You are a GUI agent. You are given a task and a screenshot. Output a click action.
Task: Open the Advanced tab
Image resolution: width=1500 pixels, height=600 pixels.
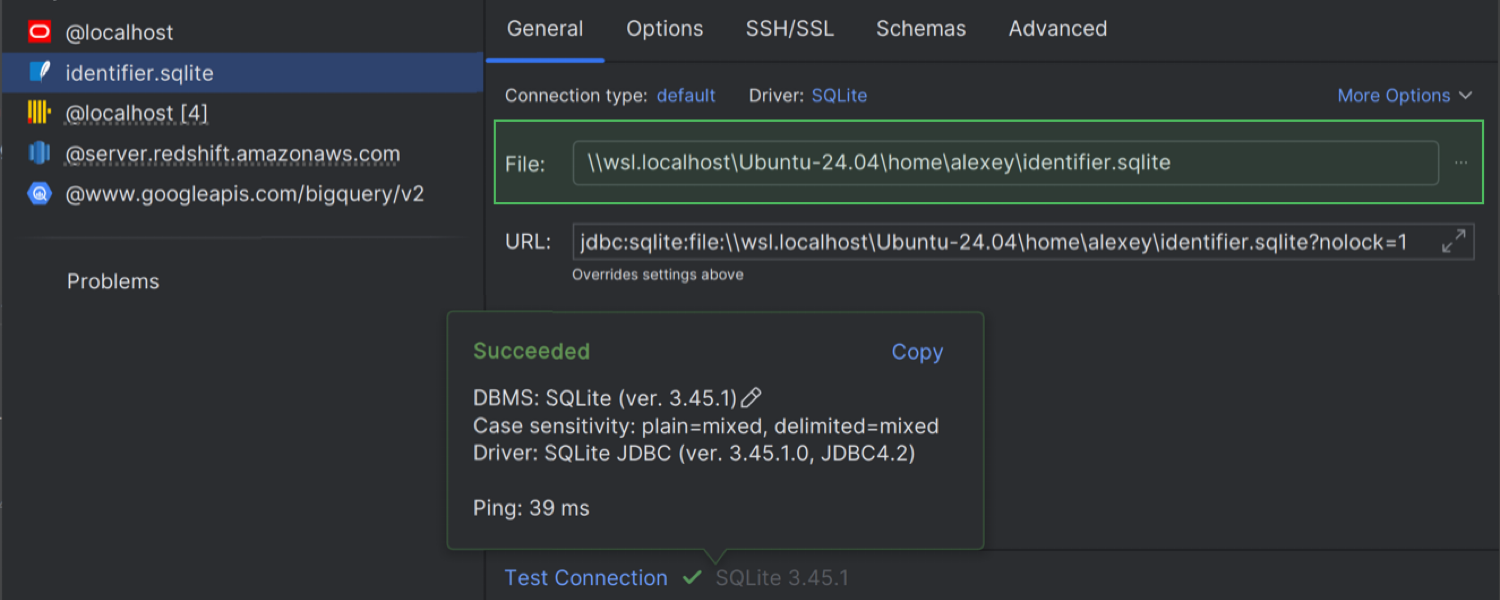click(1057, 29)
